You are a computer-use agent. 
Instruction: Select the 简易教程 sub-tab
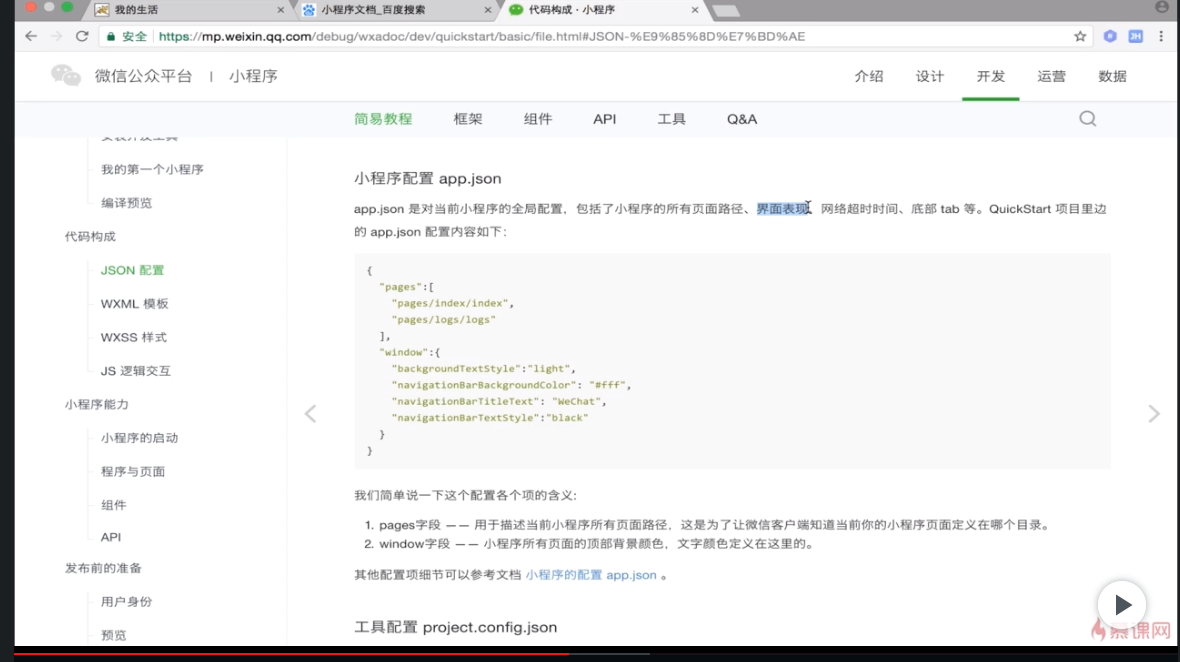(x=383, y=119)
